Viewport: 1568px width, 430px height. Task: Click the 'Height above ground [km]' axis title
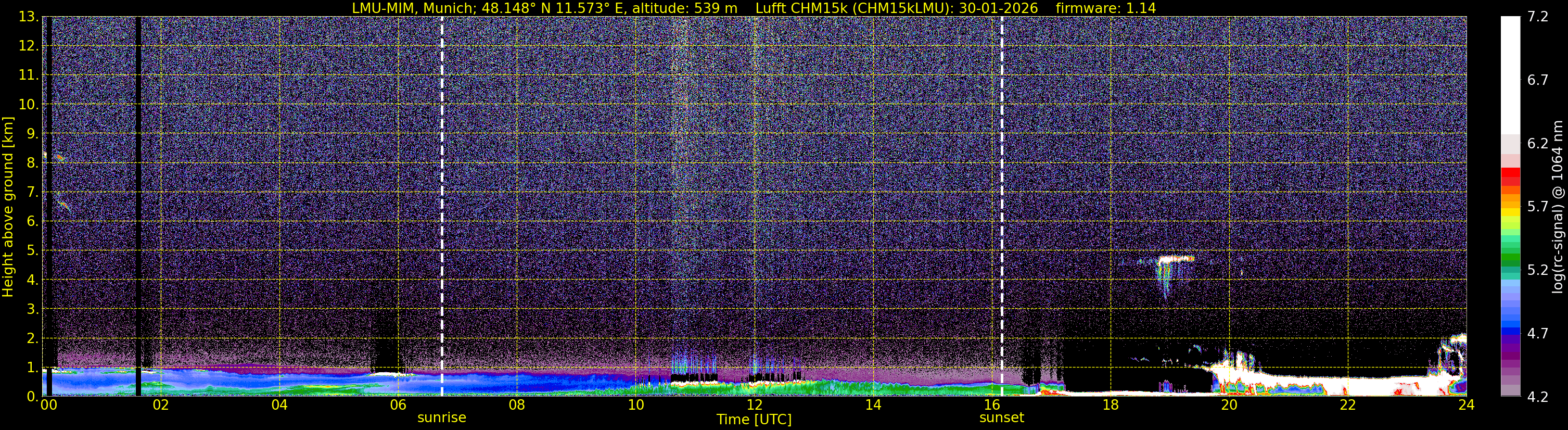coord(8,207)
